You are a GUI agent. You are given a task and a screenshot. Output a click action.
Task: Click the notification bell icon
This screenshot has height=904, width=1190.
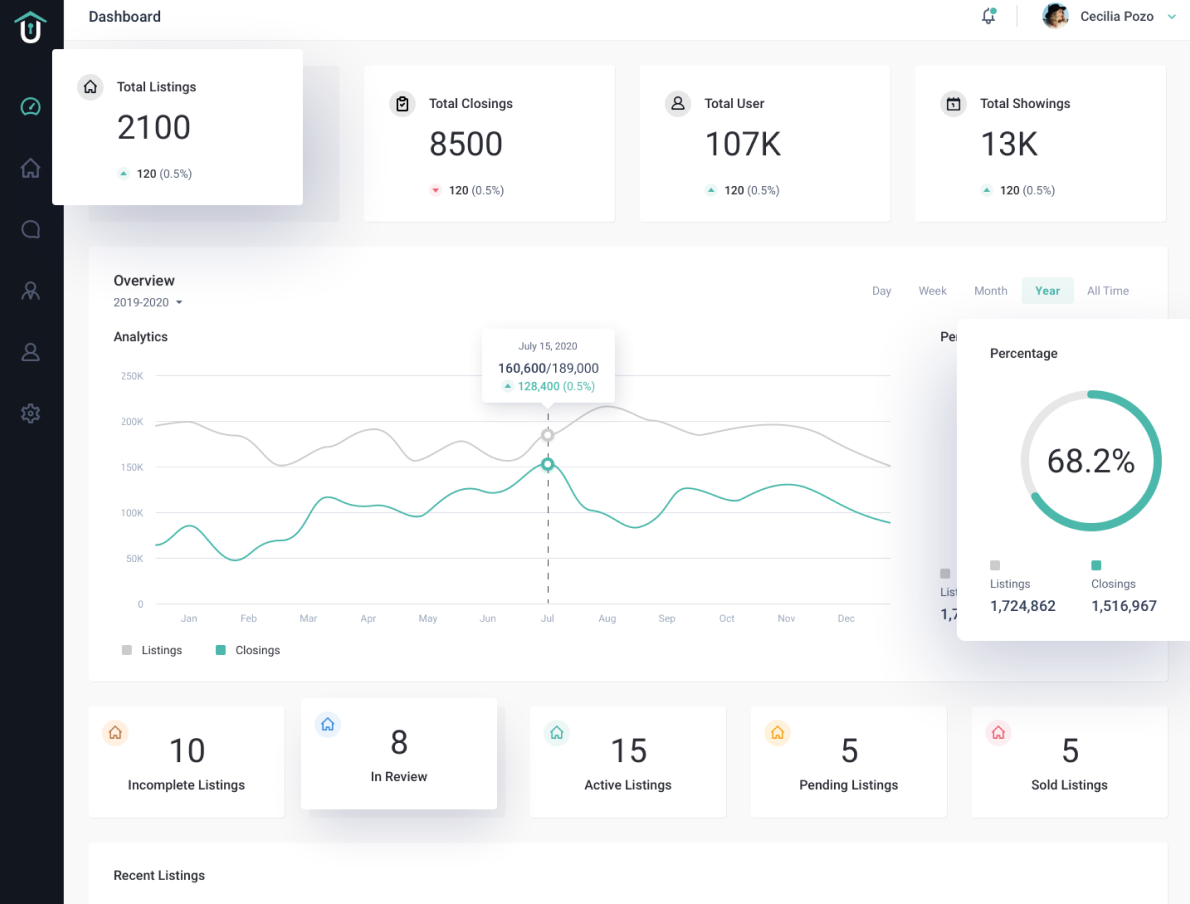click(988, 16)
